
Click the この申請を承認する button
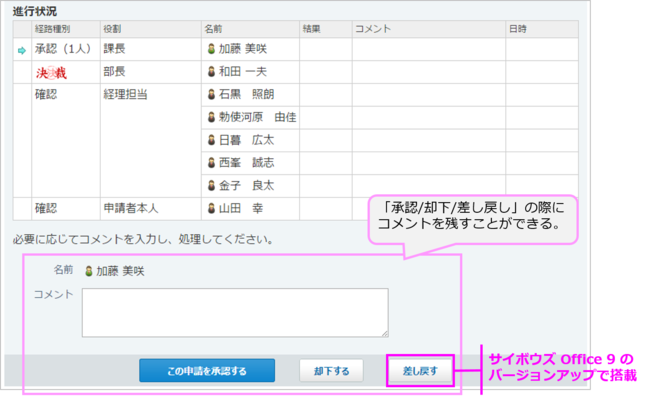(x=207, y=370)
